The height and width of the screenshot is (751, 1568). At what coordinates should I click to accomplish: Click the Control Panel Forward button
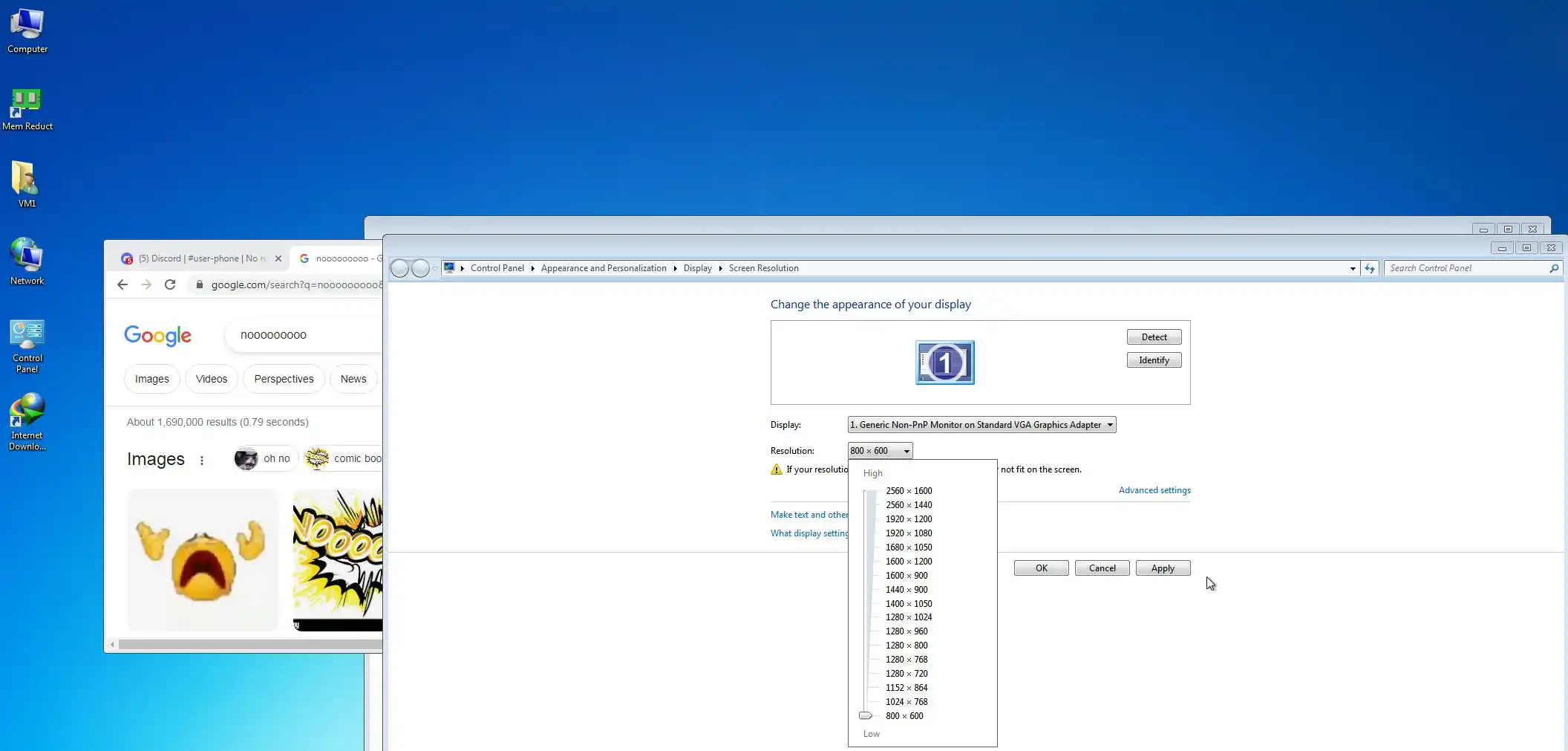click(420, 268)
